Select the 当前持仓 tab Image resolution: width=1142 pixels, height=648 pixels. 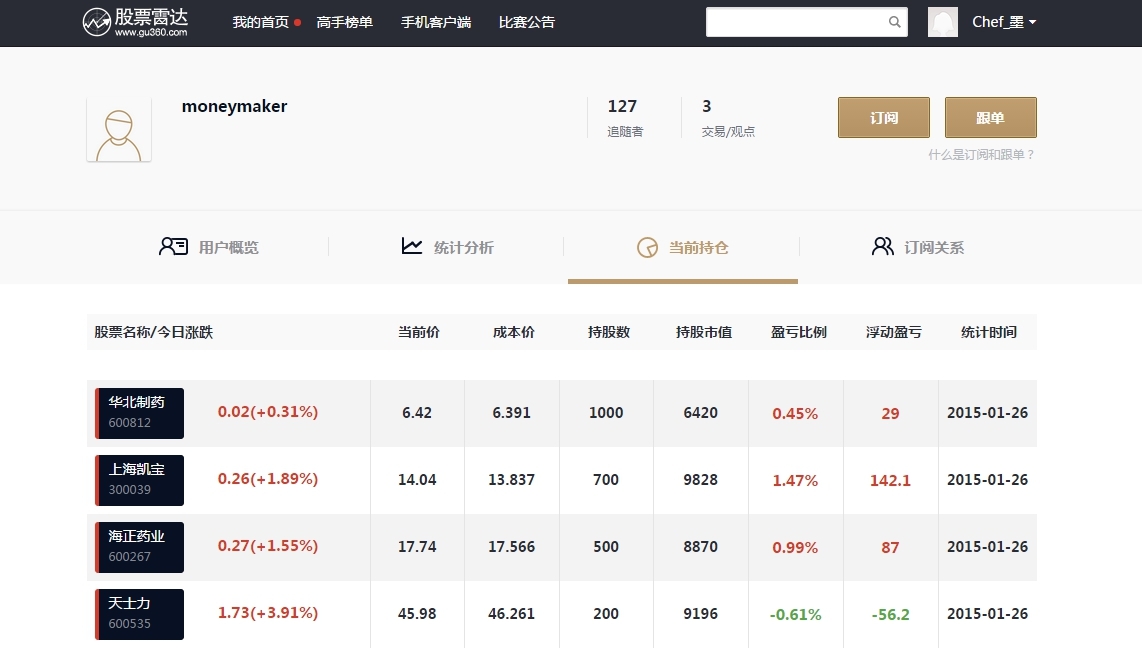(682, 248)
